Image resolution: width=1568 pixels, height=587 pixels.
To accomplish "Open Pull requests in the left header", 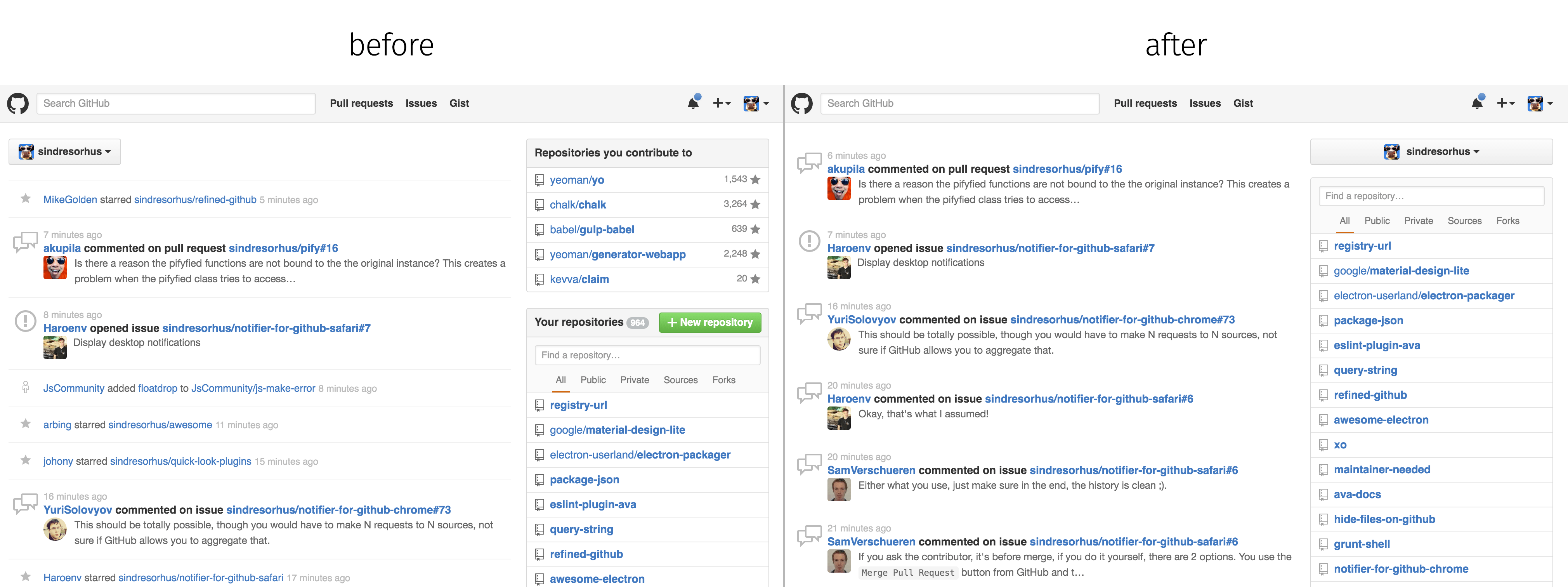I will (361, 104).
